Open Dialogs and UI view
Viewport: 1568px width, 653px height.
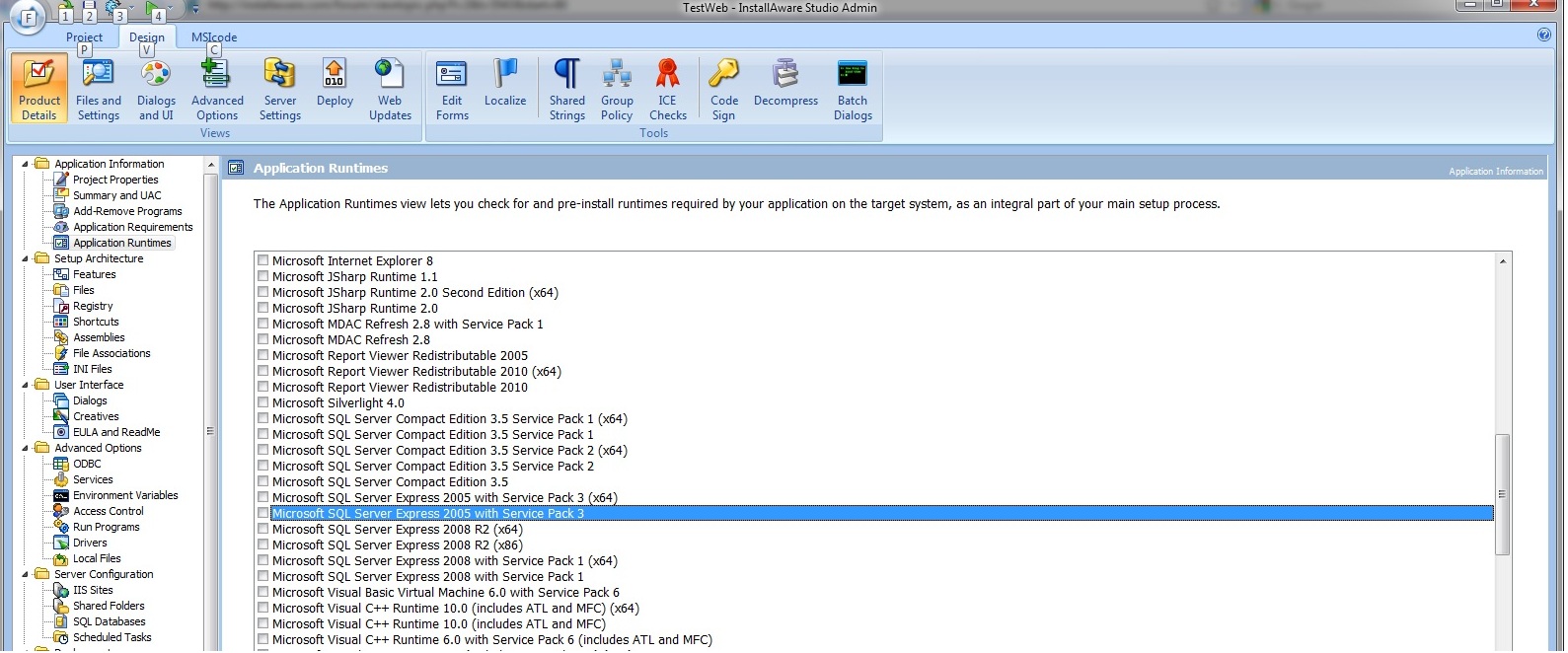tap(156, 89)
